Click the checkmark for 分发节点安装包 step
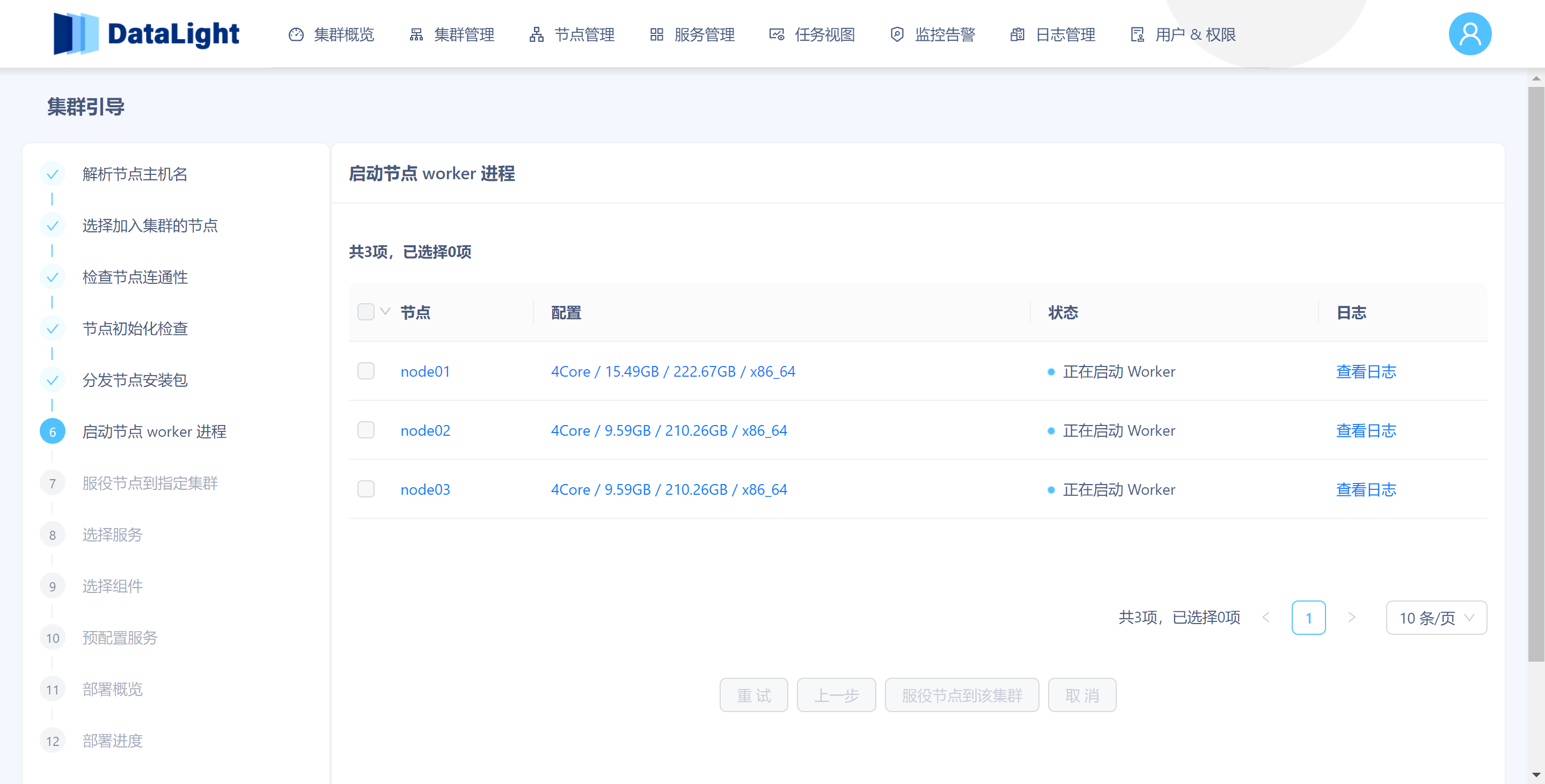The width and height of the screenshot is (1545, 784). [x=52, y=380]
